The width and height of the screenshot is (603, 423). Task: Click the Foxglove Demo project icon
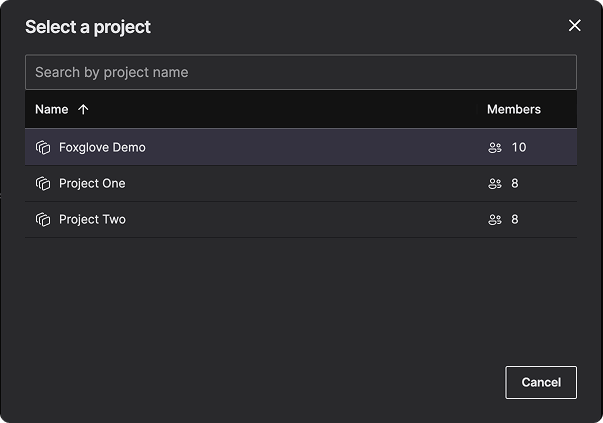tap(43, 148)
